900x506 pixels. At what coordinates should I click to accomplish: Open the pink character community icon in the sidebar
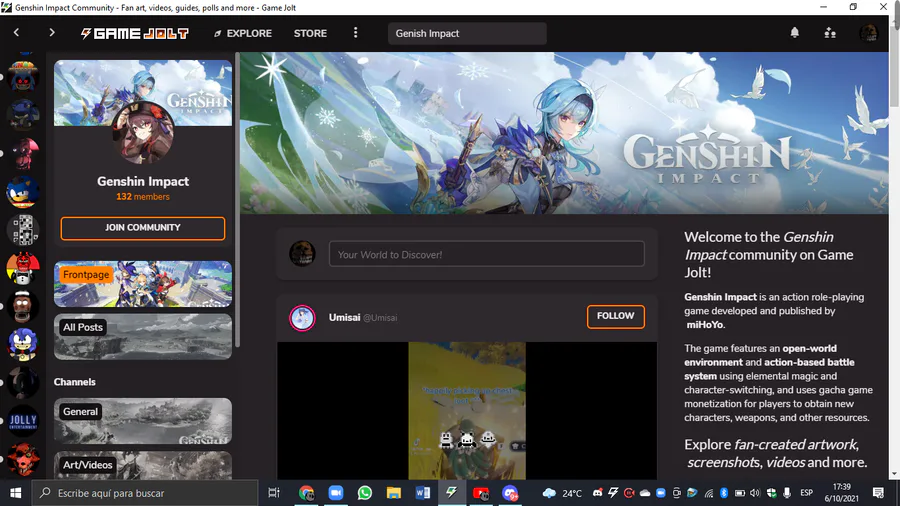23,153
